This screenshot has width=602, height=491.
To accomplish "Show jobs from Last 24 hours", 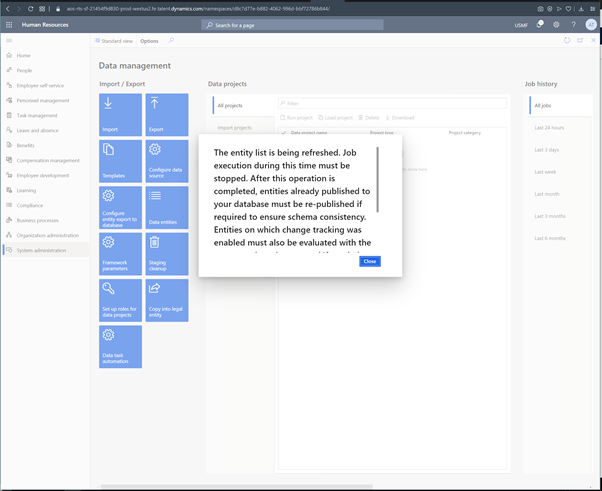I will coord(549,128).
